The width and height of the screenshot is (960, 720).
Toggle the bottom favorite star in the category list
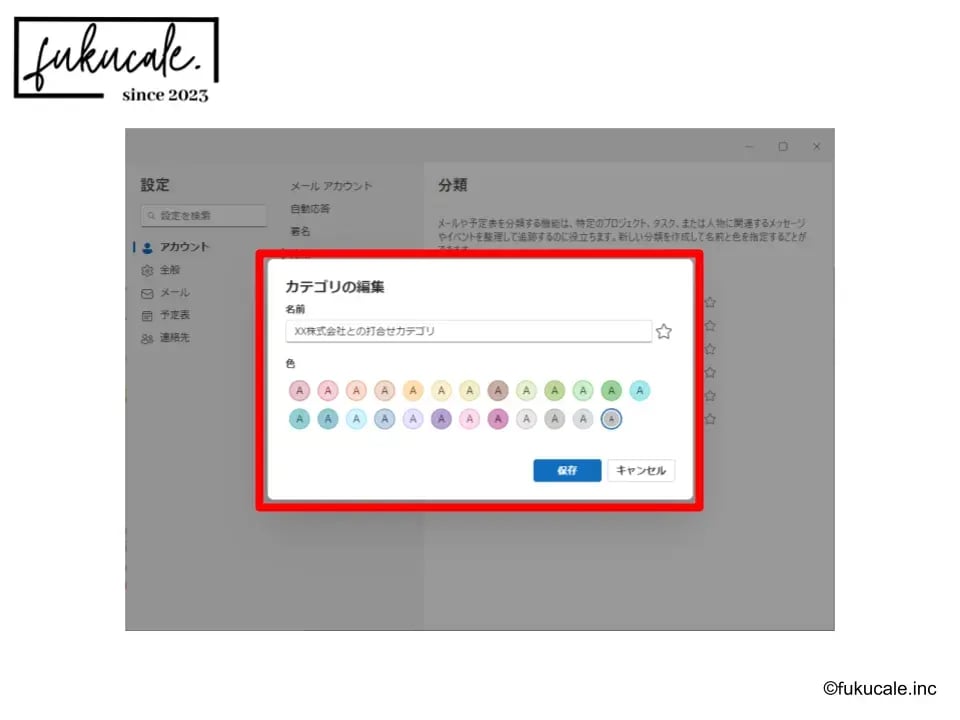[710, 419]
